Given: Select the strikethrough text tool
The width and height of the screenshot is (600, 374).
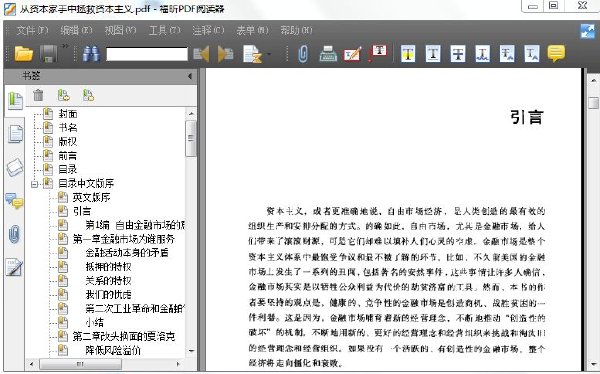Looking at the screenshot, I should point(458,54).
